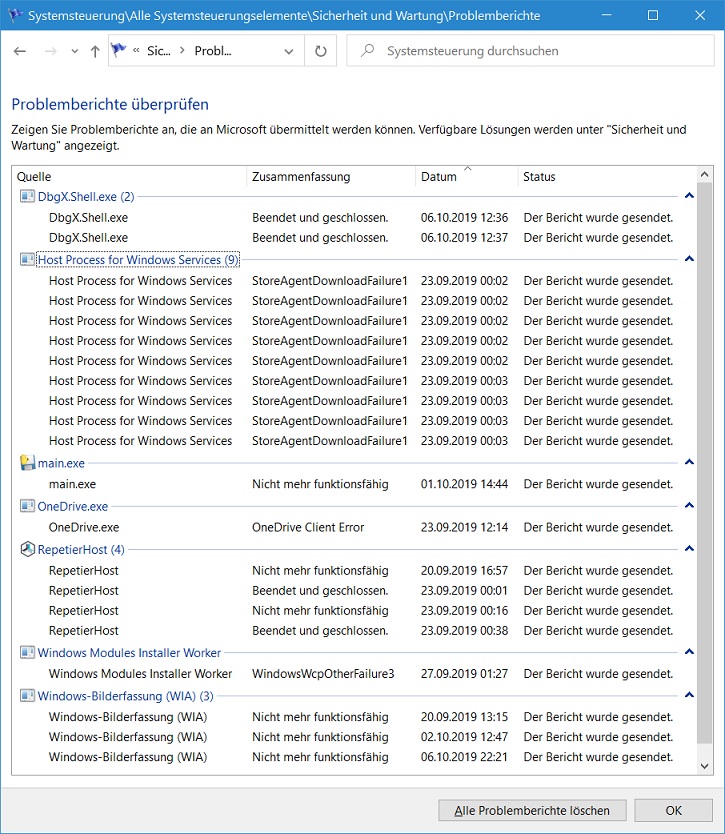The height and width of the screenshot is (834, 725).
Task: Click the search magnifier icon
Action: (x=367, y=51)
